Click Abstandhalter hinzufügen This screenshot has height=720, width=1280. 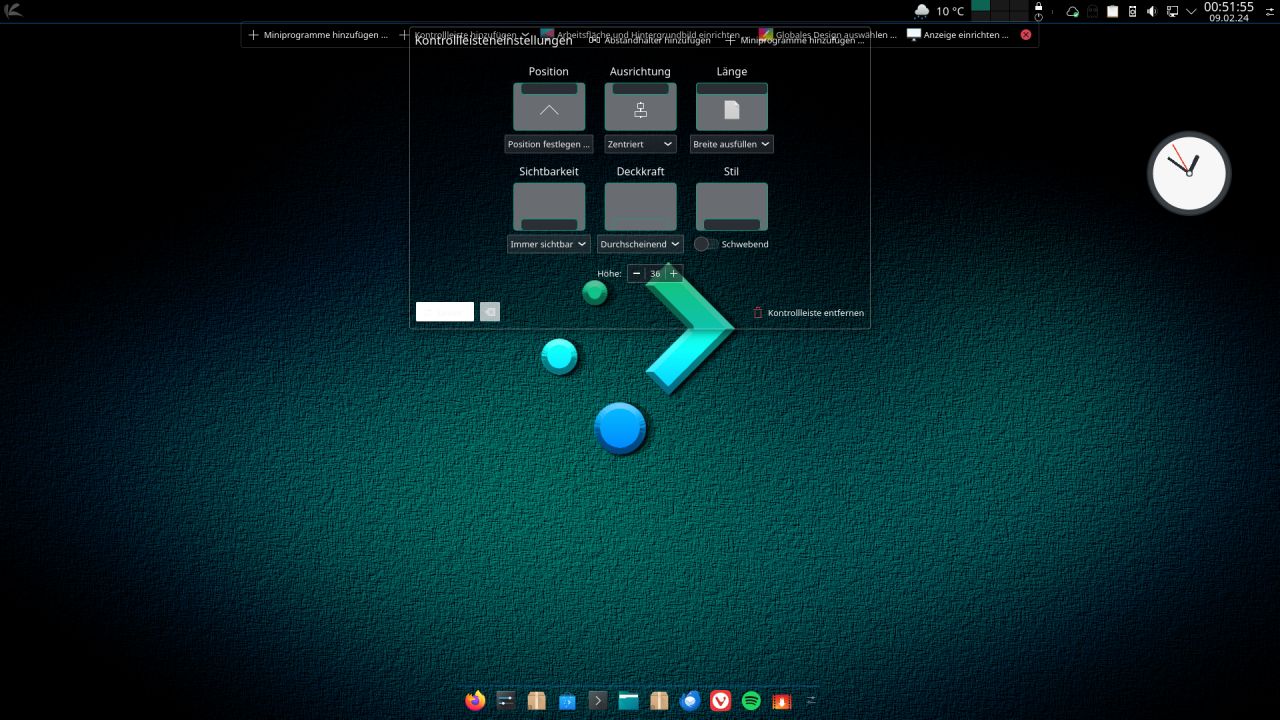(650, 40)
